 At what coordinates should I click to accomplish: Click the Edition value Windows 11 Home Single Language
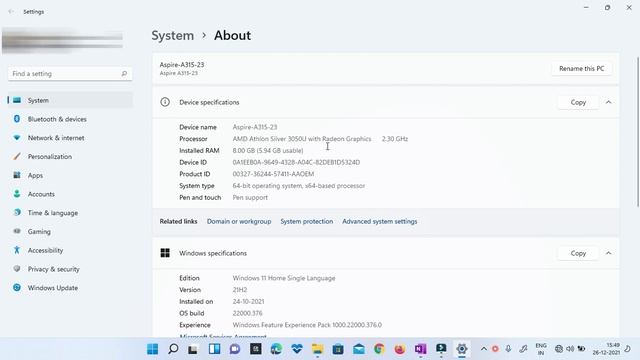click(x=284, y=278)
